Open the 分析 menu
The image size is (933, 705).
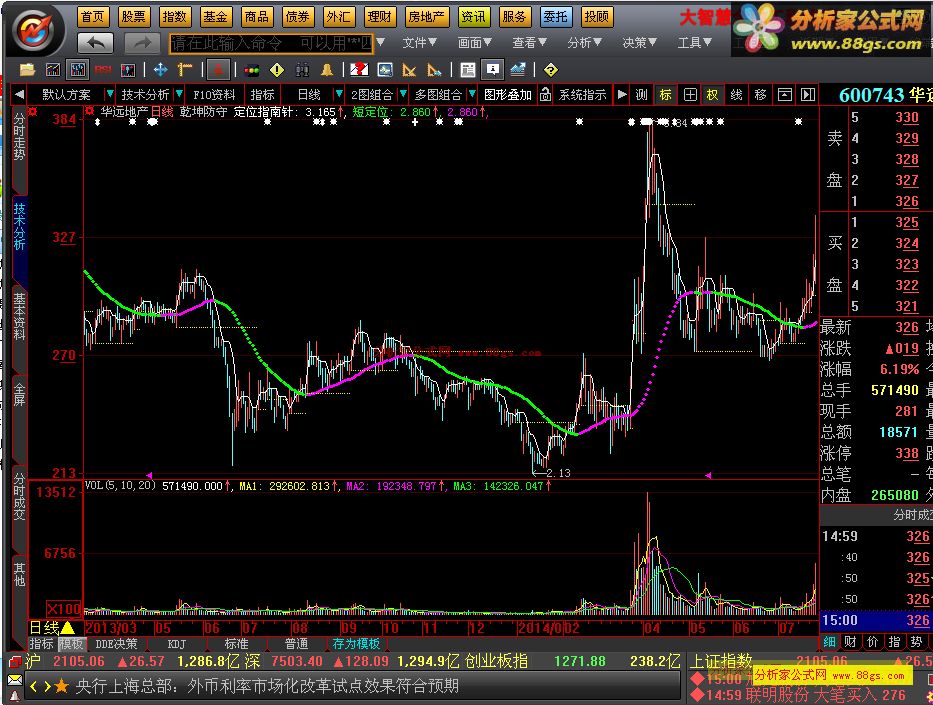click(584, 43)
